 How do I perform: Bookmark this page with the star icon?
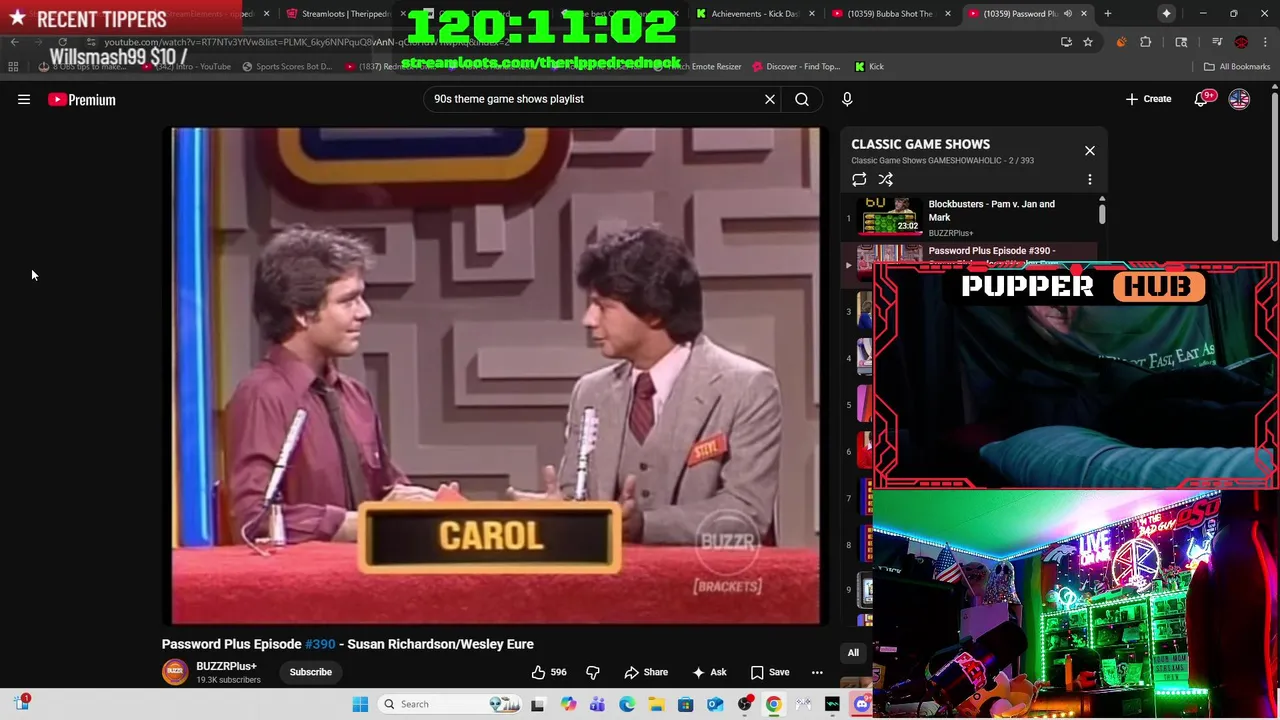coord(1088,42)
